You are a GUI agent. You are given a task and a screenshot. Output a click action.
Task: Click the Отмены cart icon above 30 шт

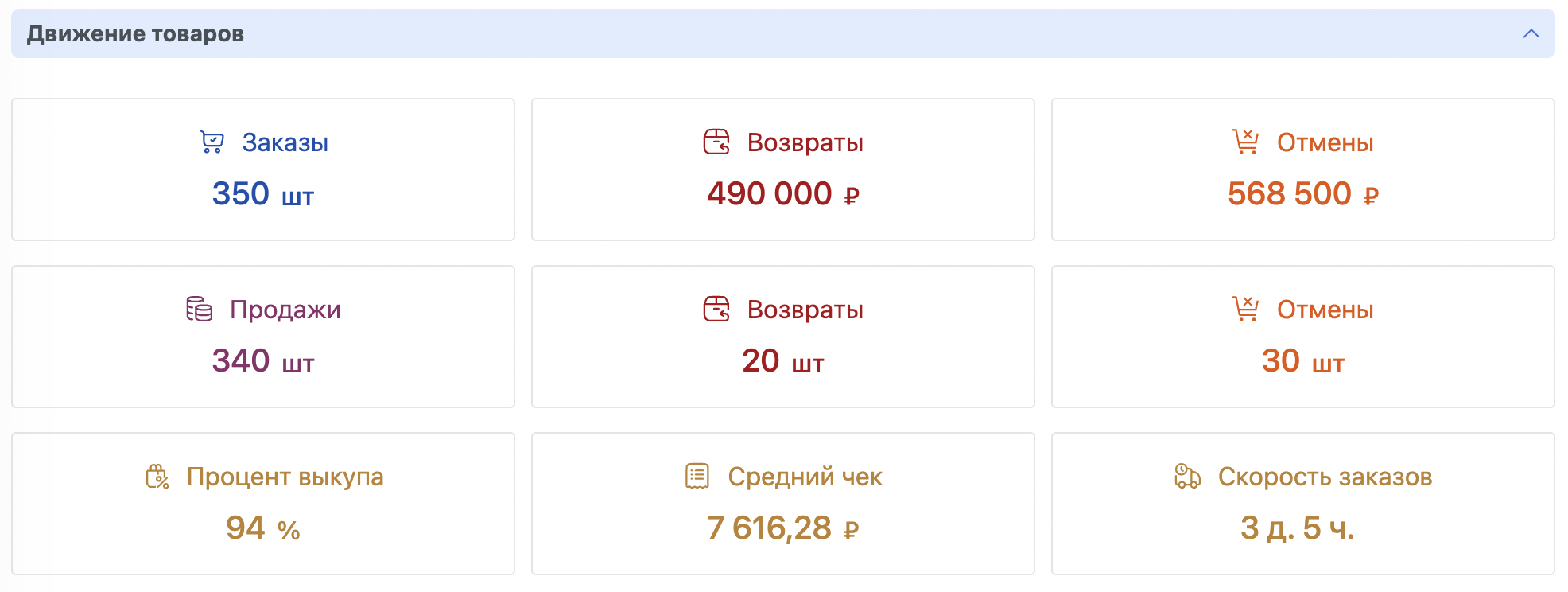pos(1245,309)
